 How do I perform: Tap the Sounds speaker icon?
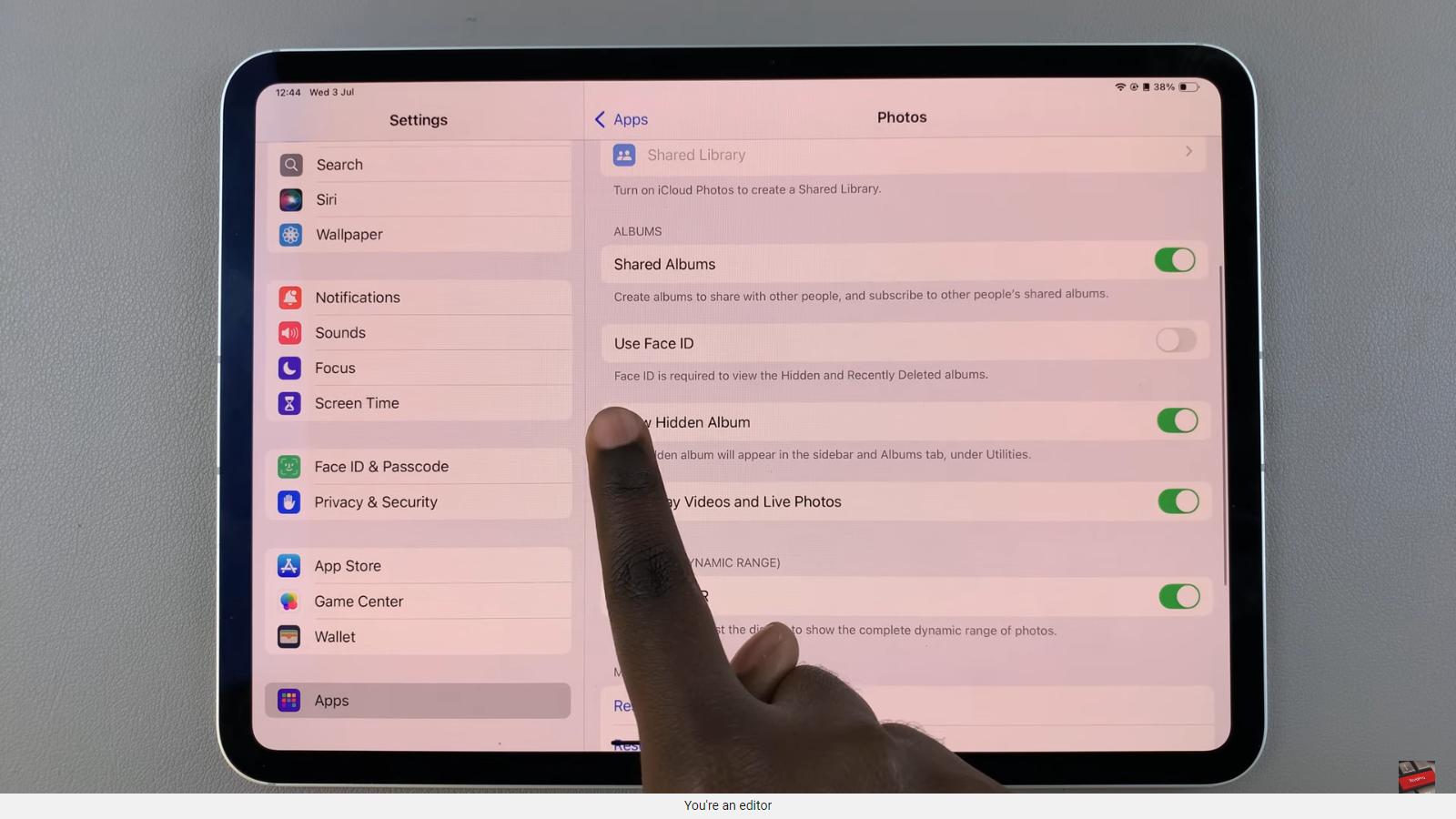click(290, 333)
